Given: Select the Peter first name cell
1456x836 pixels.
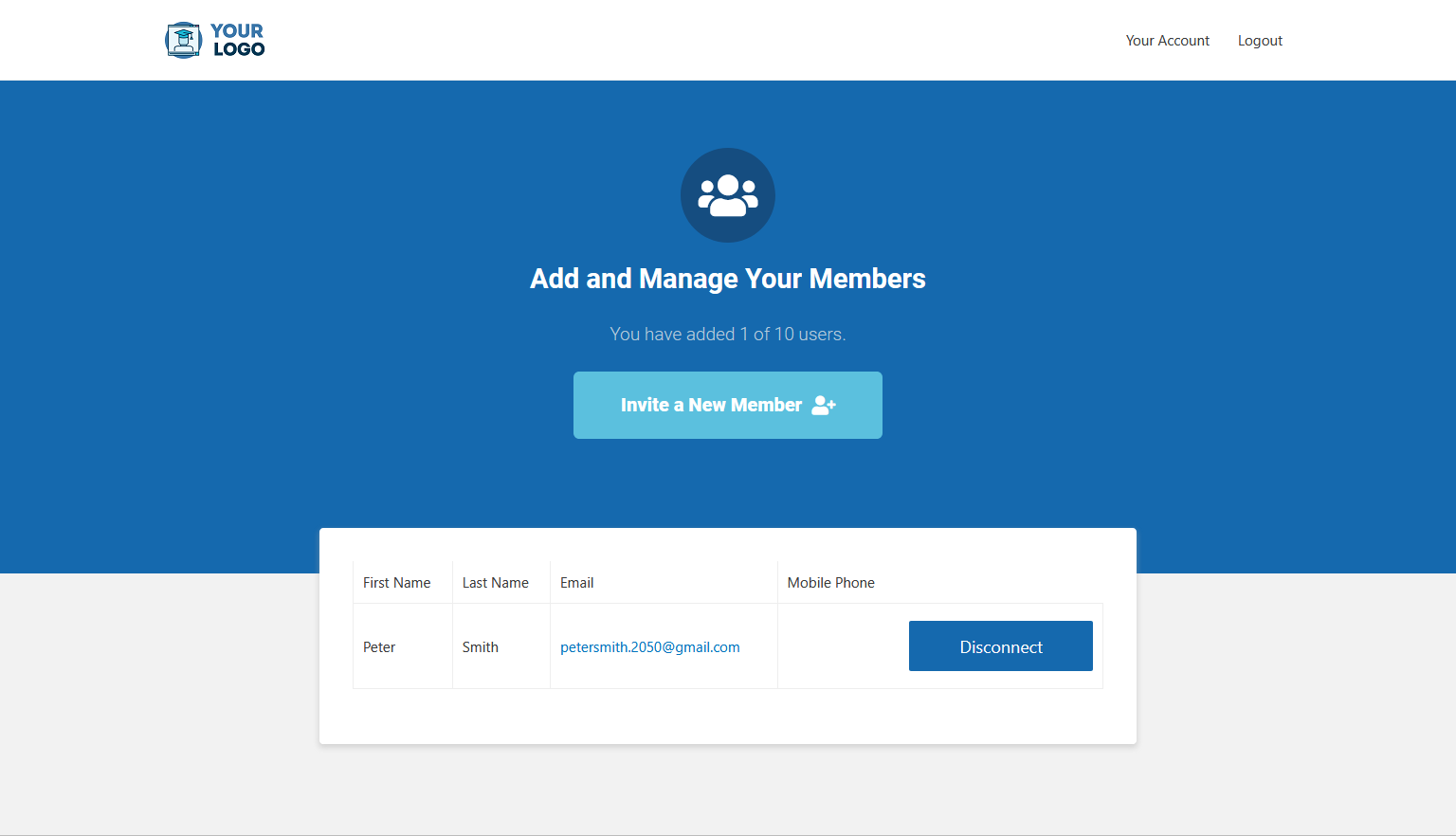Looking at the screenshot, I should (379, 647).
